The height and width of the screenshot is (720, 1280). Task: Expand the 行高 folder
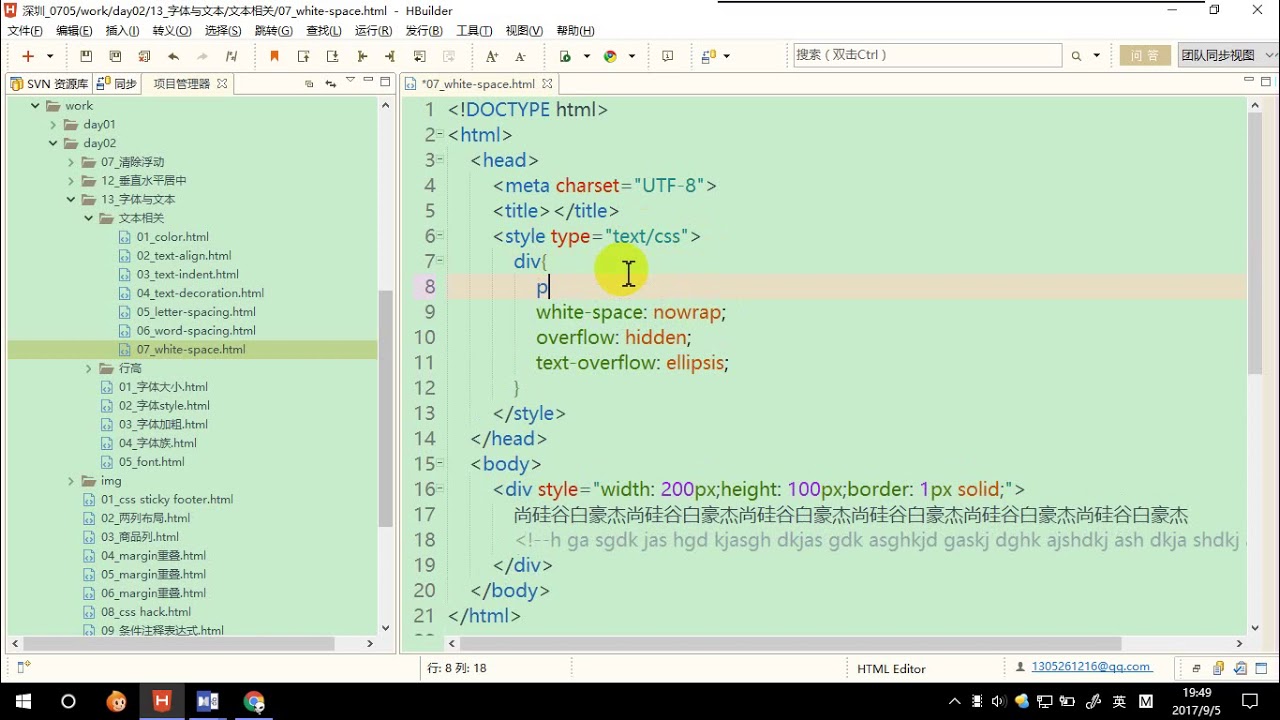(x=89, y=368)
